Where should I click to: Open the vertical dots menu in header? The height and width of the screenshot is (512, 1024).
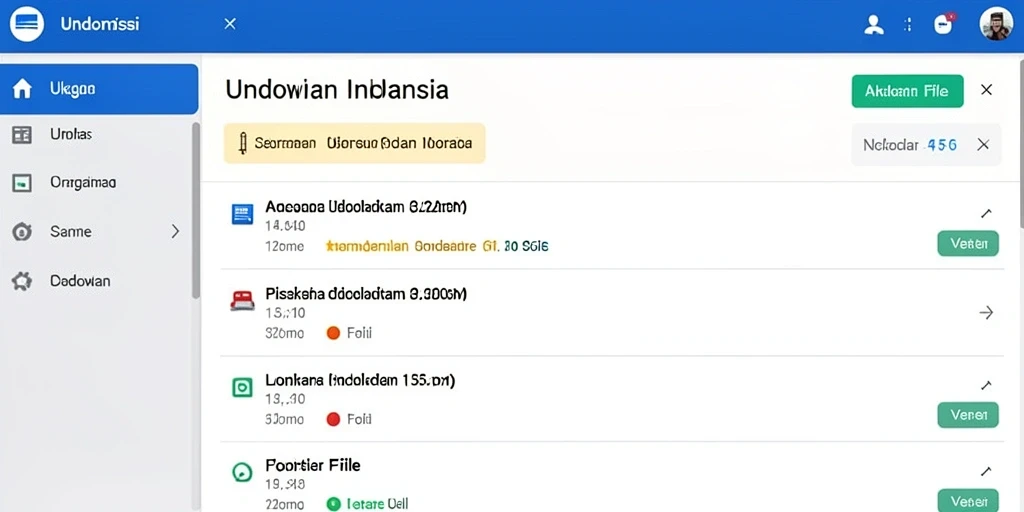(x=907, y=25)
